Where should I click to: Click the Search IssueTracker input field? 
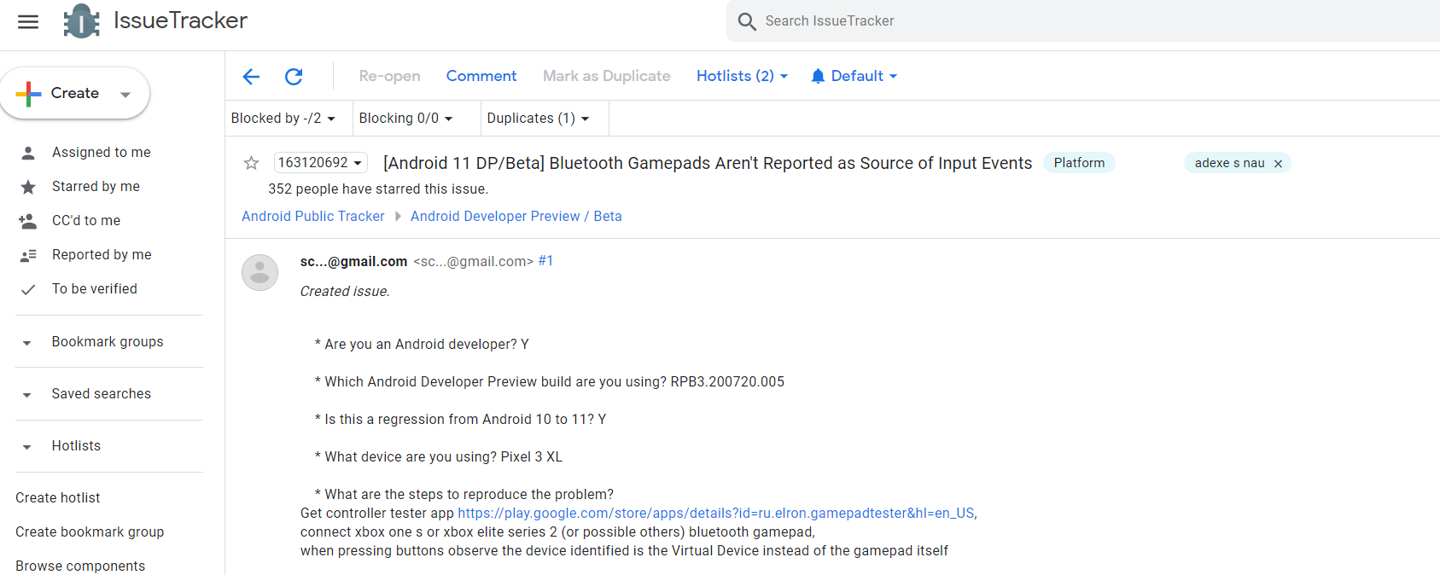[1000, 21]
